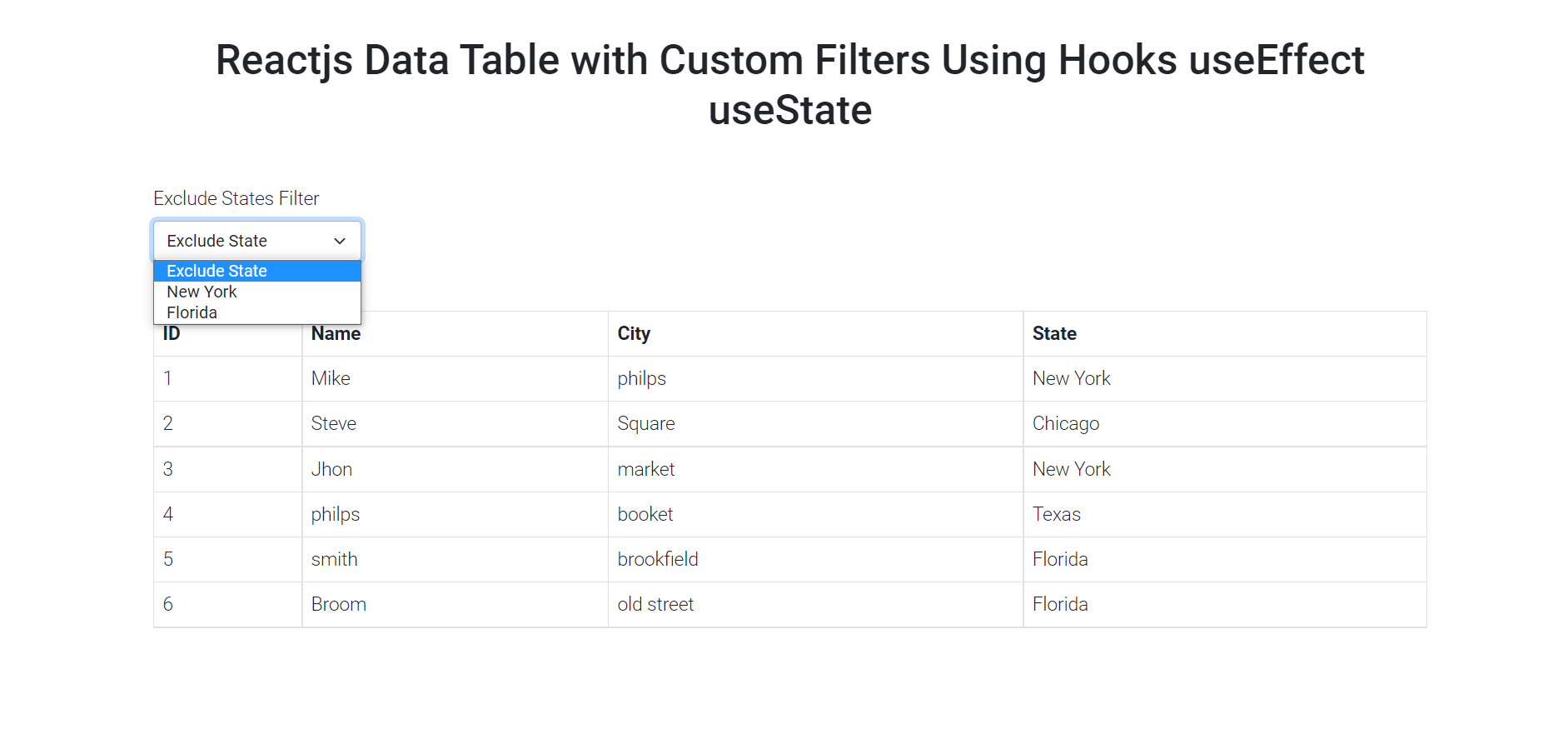Click the dropdown chevron arrow

(338, 241)
